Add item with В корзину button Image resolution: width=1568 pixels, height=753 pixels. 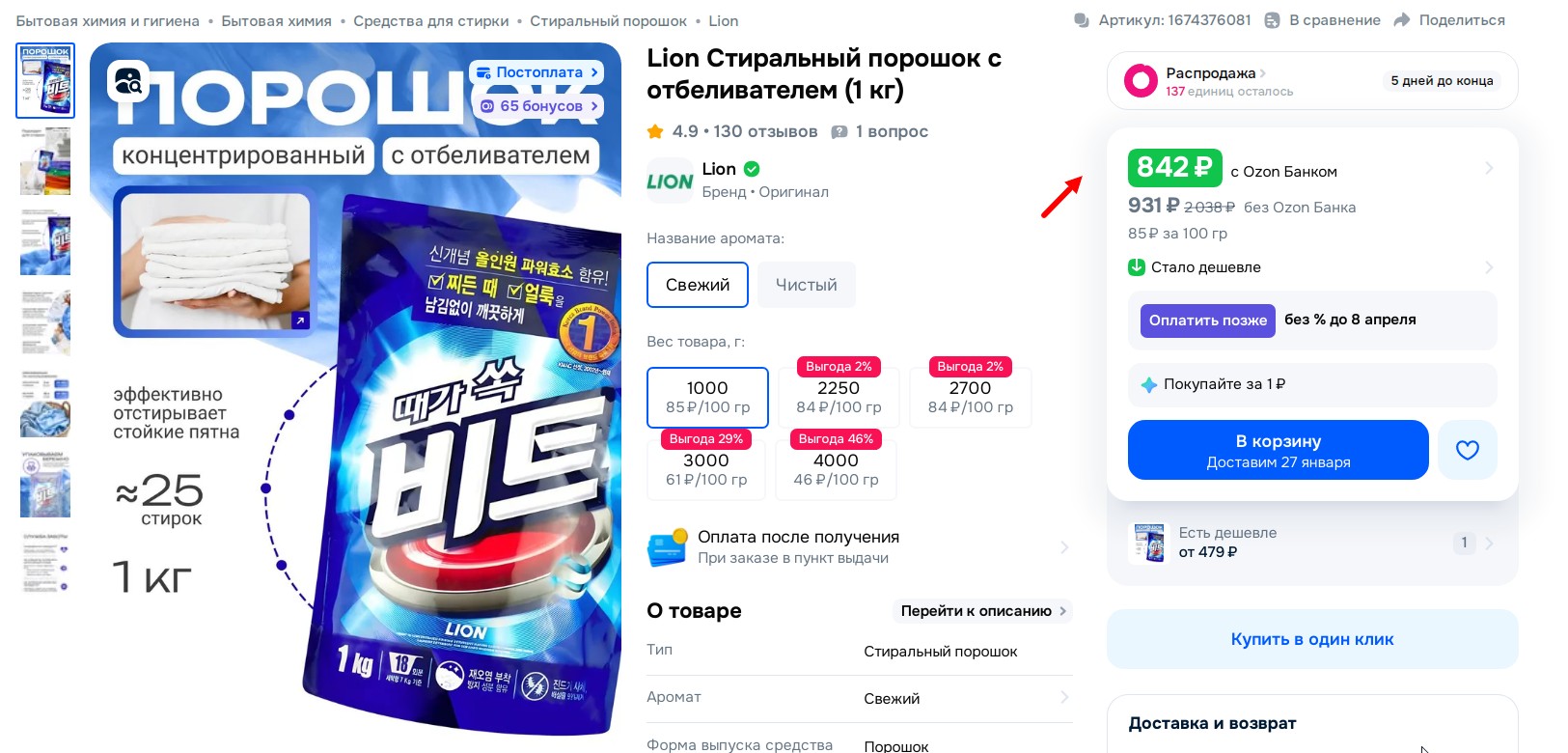pyautogui.click(x=1279, y=450)
